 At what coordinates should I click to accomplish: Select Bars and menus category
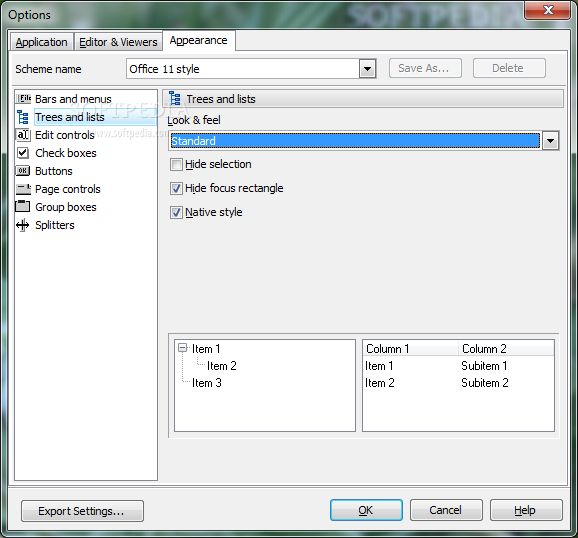pos(73,99)
